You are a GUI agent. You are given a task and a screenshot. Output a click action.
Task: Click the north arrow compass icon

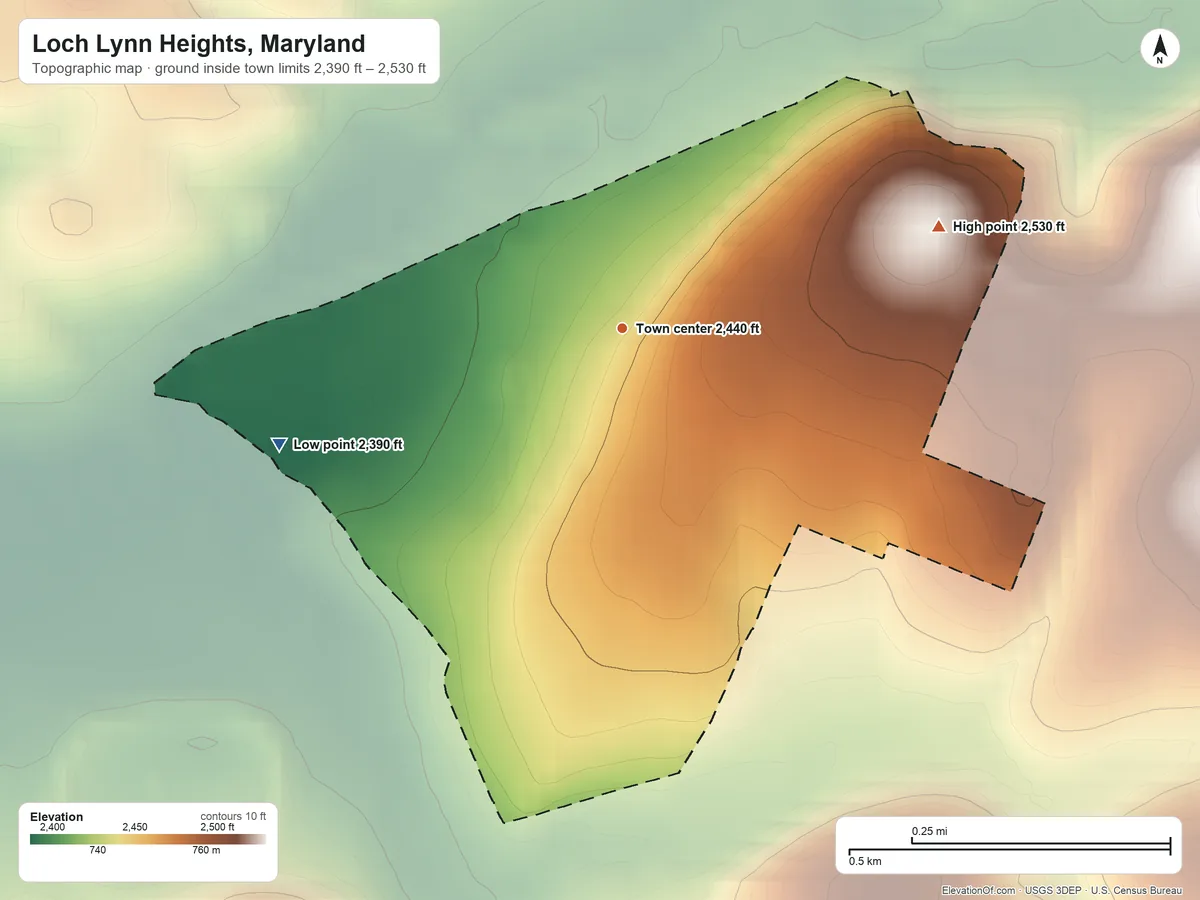[1160, 50]
